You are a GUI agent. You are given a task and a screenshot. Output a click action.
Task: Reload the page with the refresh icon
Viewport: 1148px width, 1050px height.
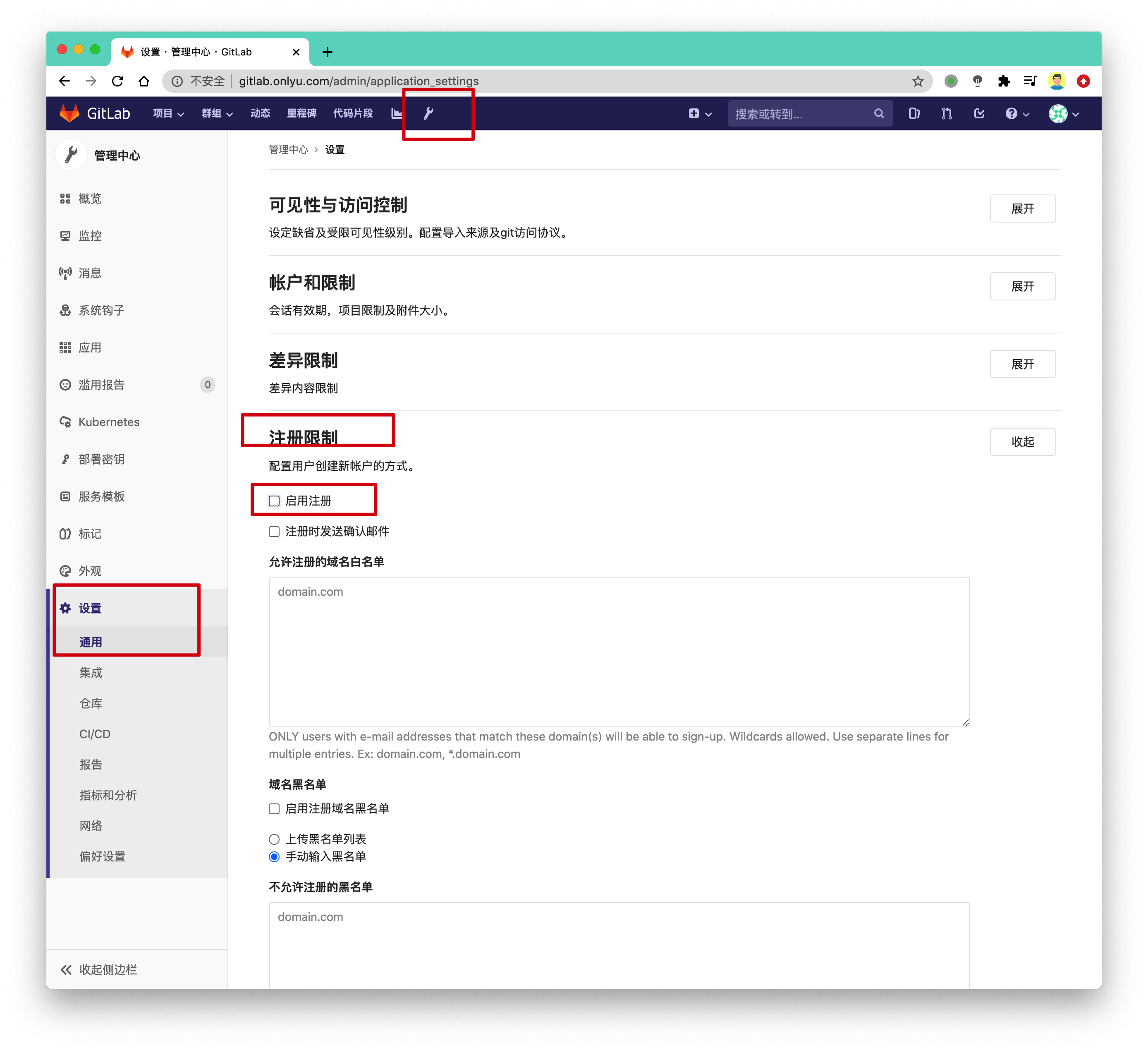pyautogui.click(x=118, y=81)
